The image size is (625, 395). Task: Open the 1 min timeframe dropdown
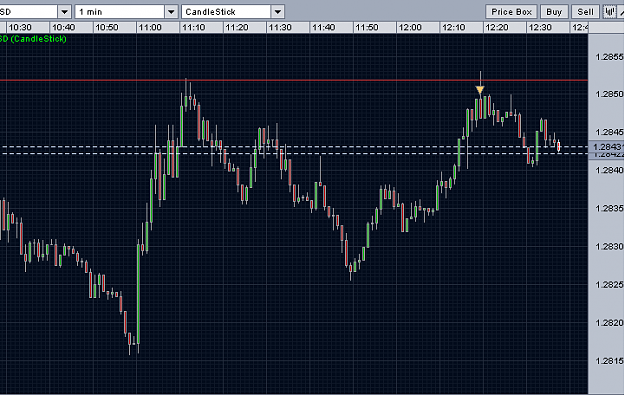171,12
